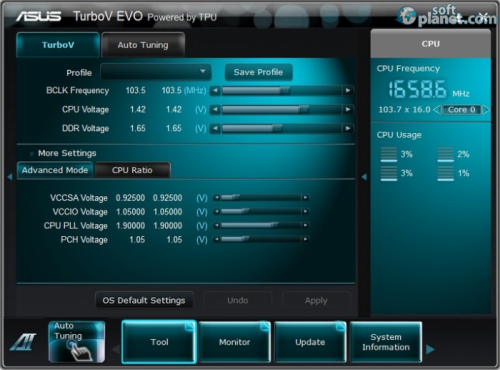Viewport: 500px width, 370px height.
Task: Click the CPU PLL Voltage slider track
Action: pyautogui.click(x=261, y=226)
